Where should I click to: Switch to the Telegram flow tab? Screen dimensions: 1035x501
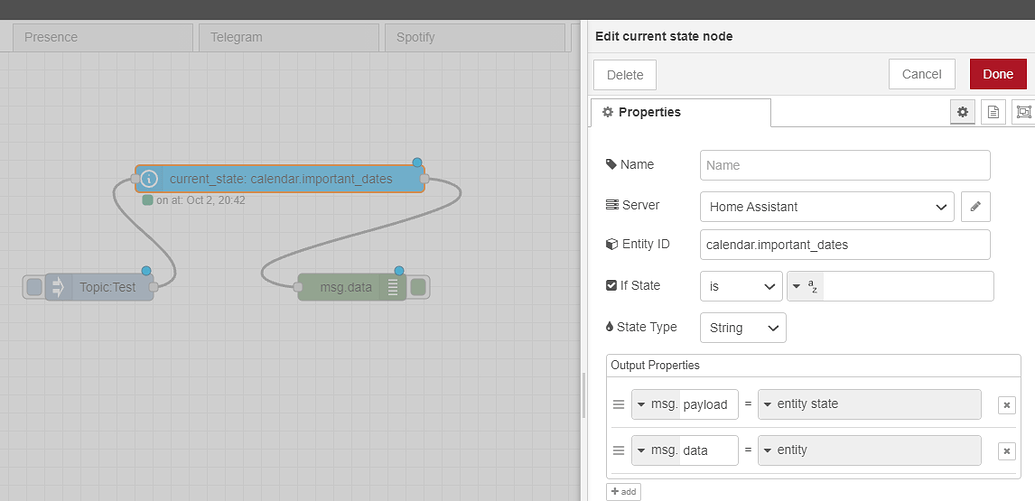point(289,38)
